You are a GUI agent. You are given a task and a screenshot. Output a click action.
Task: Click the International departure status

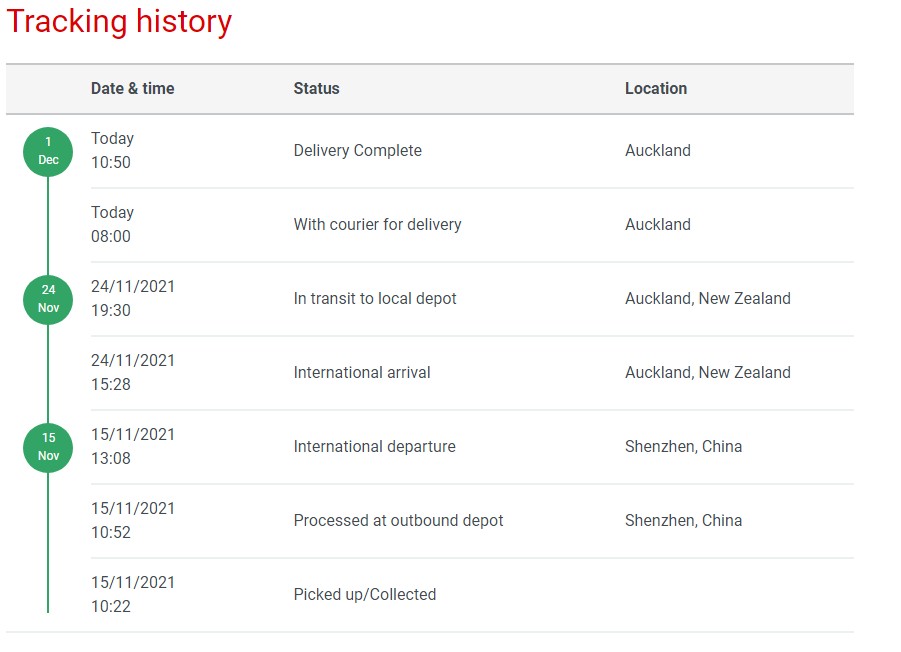[374, 446]
